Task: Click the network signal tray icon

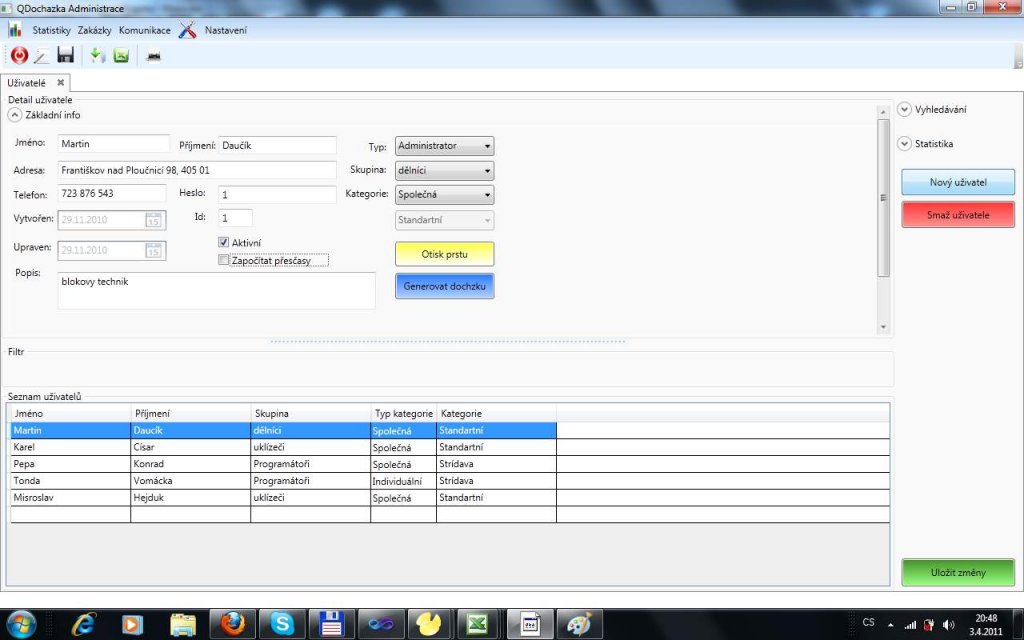Action: click(x=910, y=624)
